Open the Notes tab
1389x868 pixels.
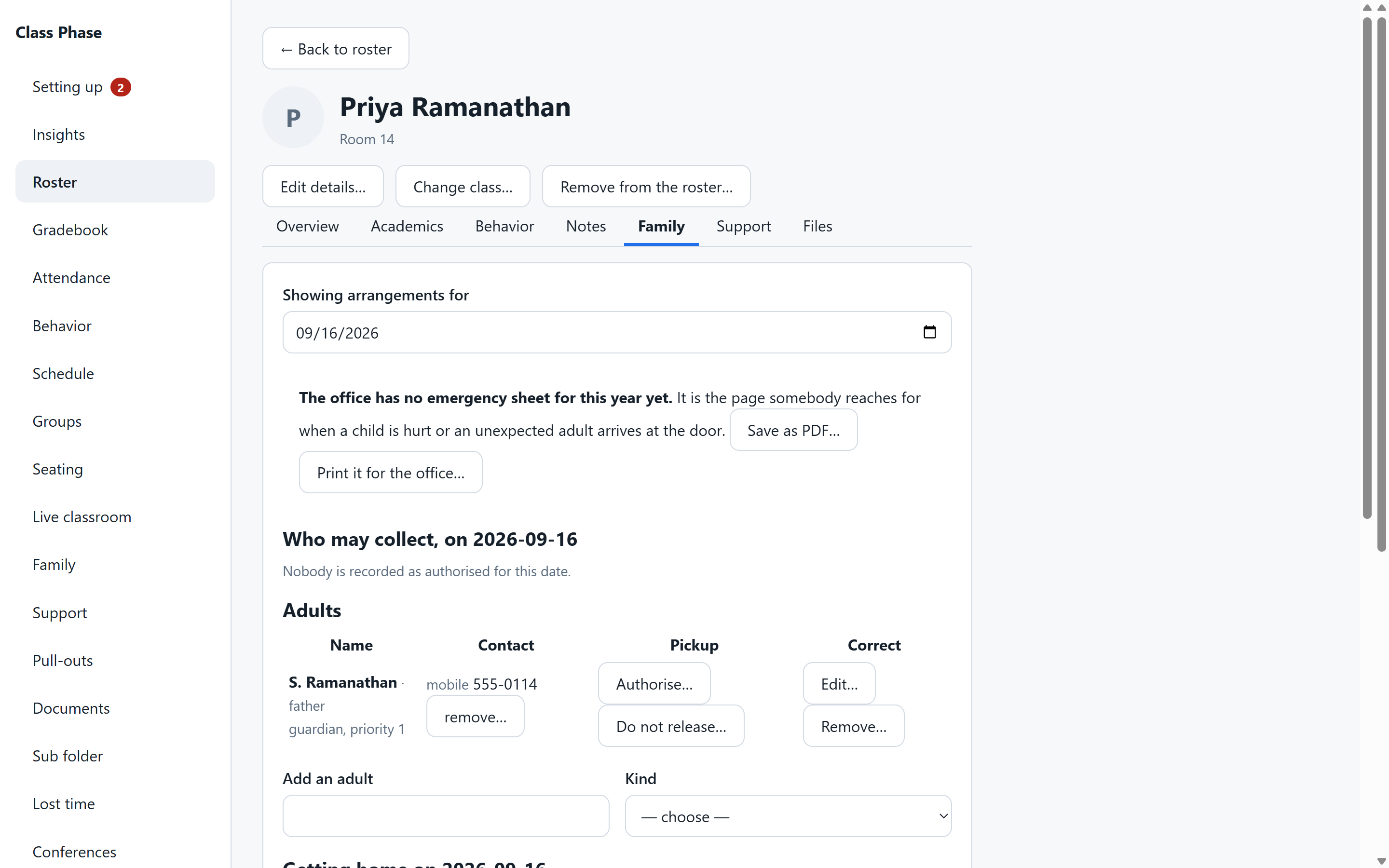586,226
